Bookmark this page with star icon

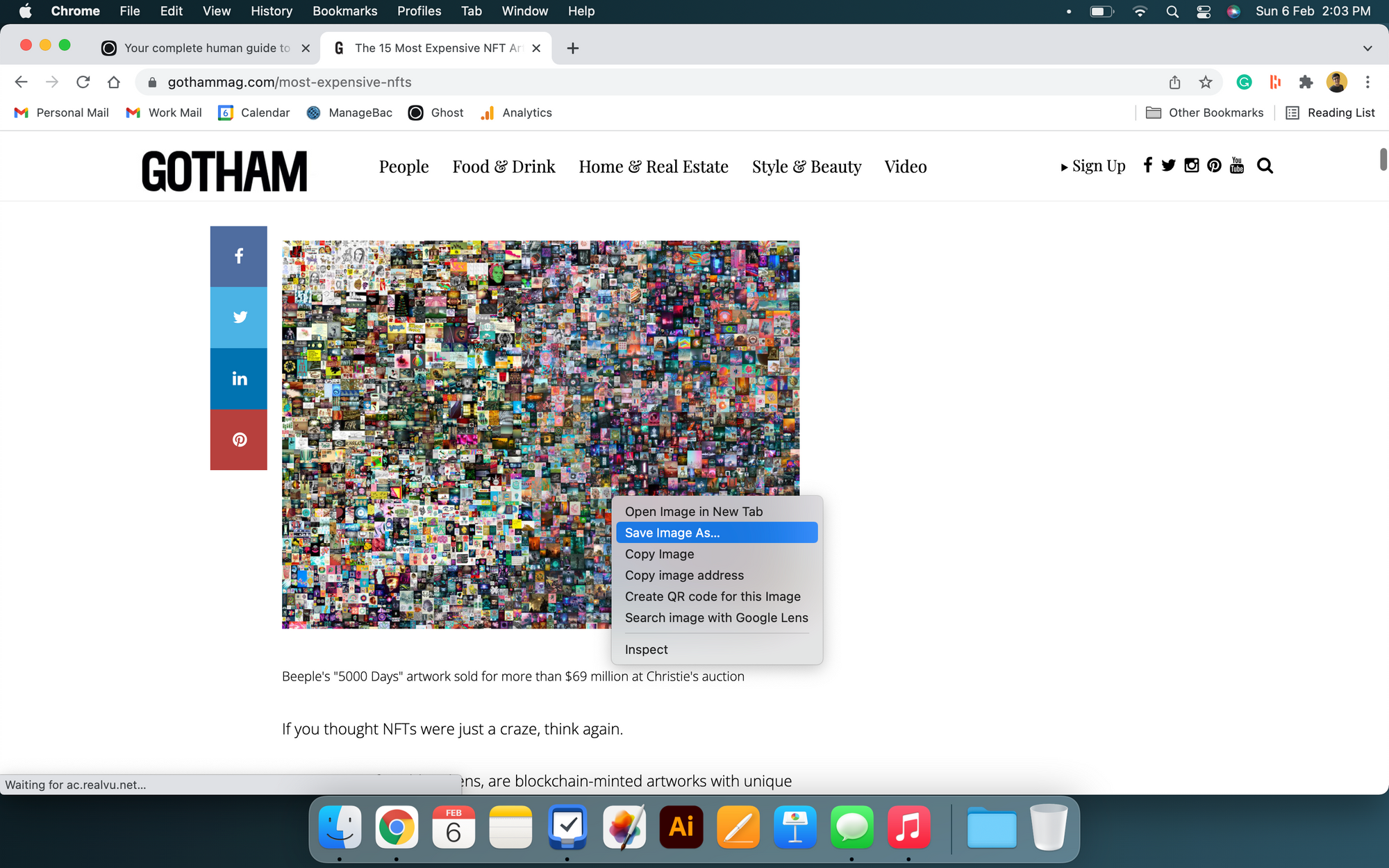tap(1206, 82)
